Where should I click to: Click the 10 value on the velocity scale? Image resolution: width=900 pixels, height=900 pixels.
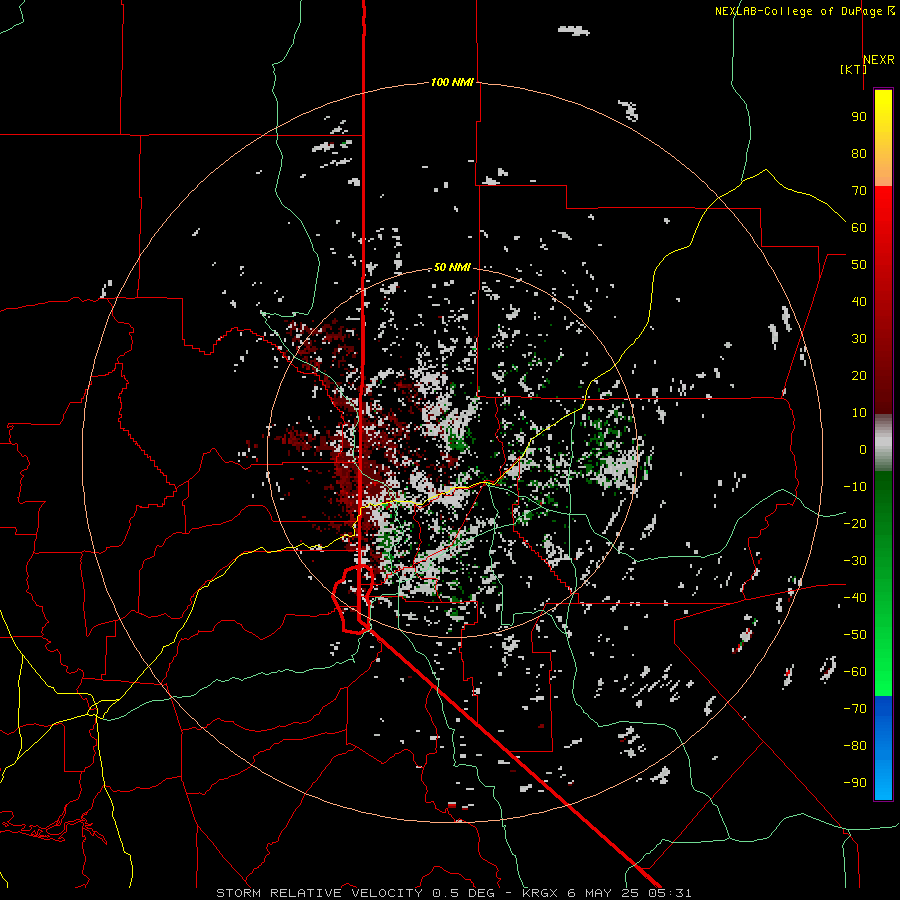(x=859, y=413)
